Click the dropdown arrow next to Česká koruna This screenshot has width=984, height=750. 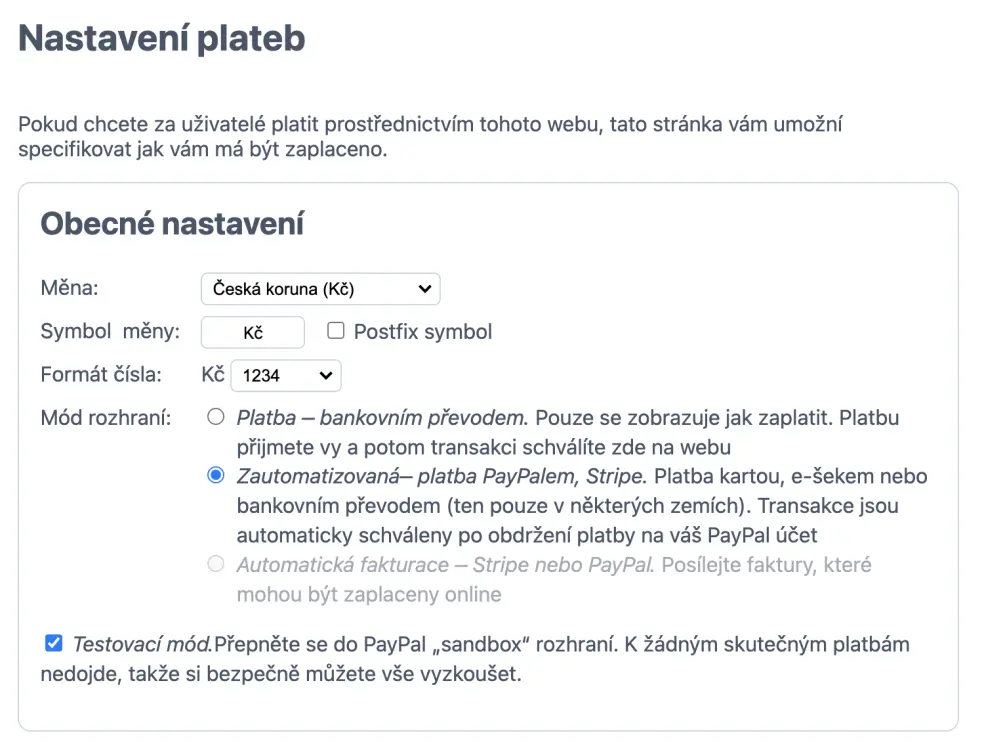coord(425,288)
